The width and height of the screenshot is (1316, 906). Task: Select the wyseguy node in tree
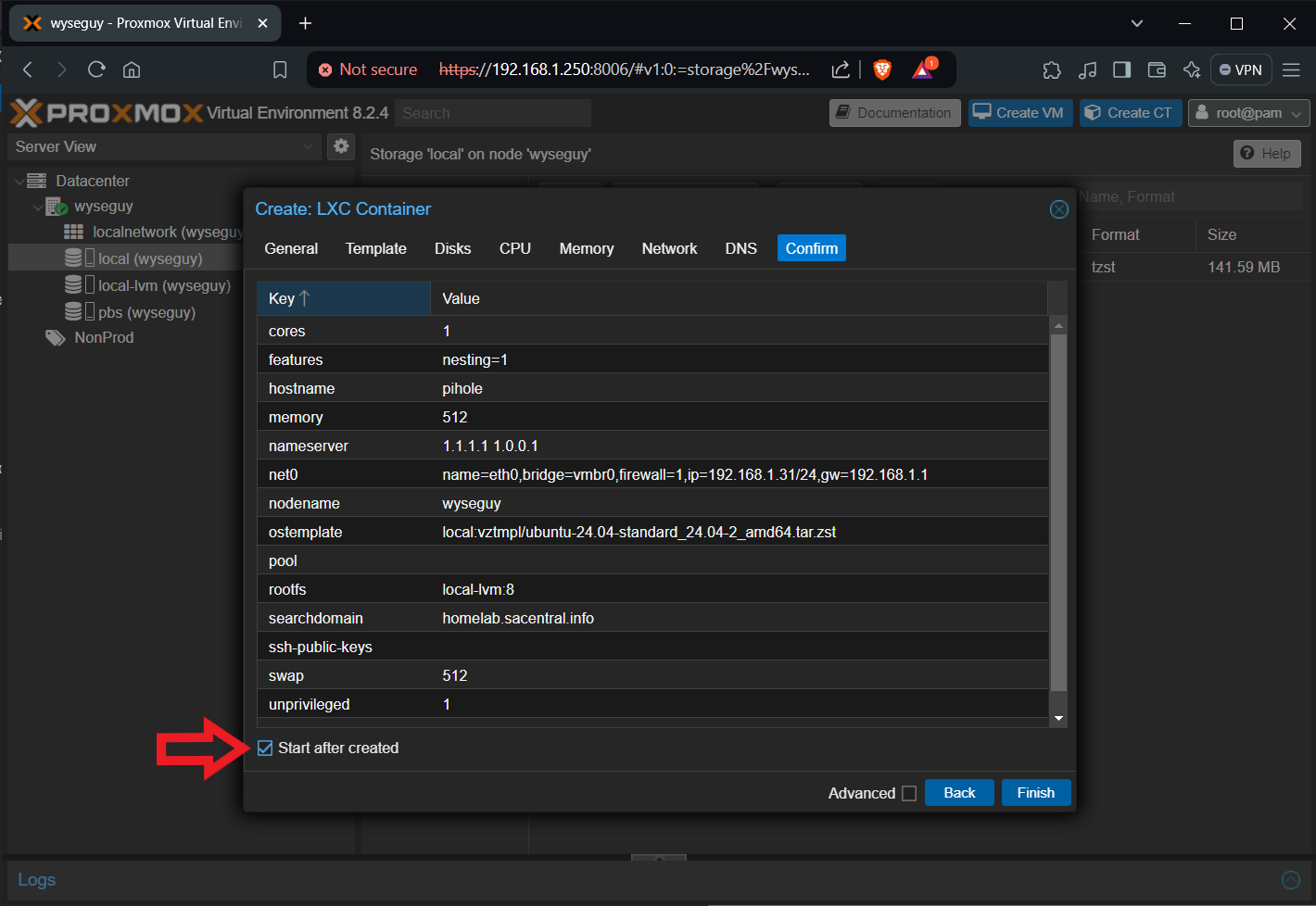(104, 206)
